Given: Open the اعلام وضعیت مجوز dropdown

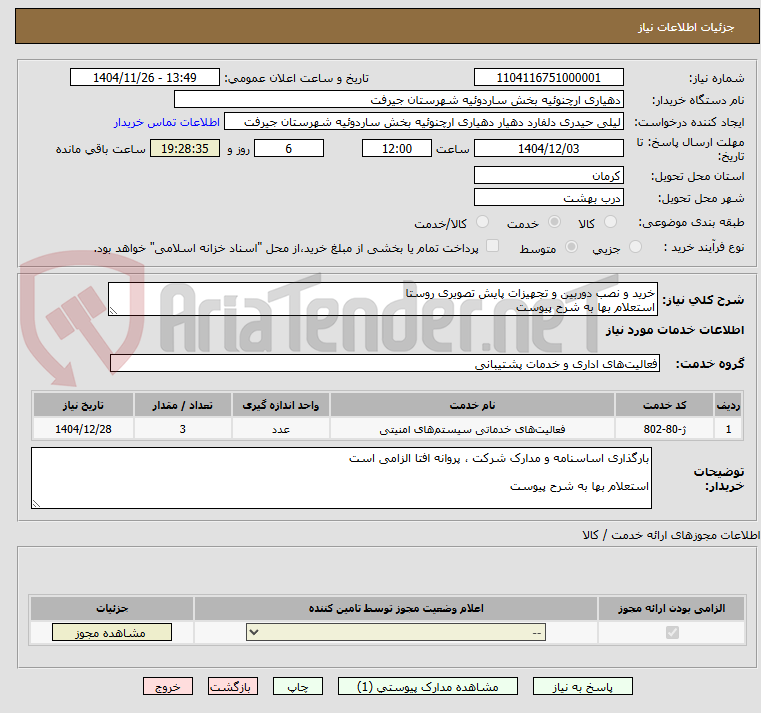Looking at the screenshot, I should point(396,632).
